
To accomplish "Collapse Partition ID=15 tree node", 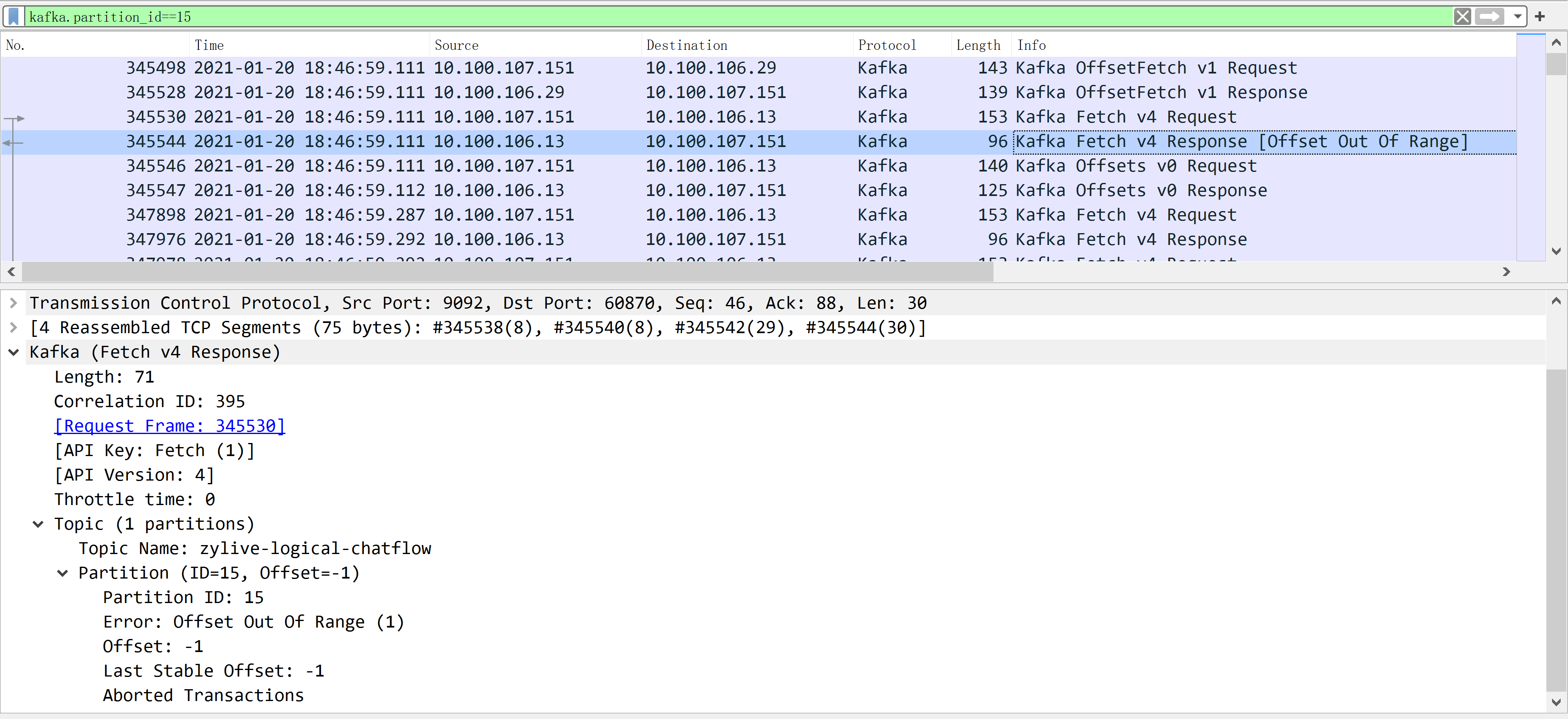I will pyautogui.click(x=62, y=573).
